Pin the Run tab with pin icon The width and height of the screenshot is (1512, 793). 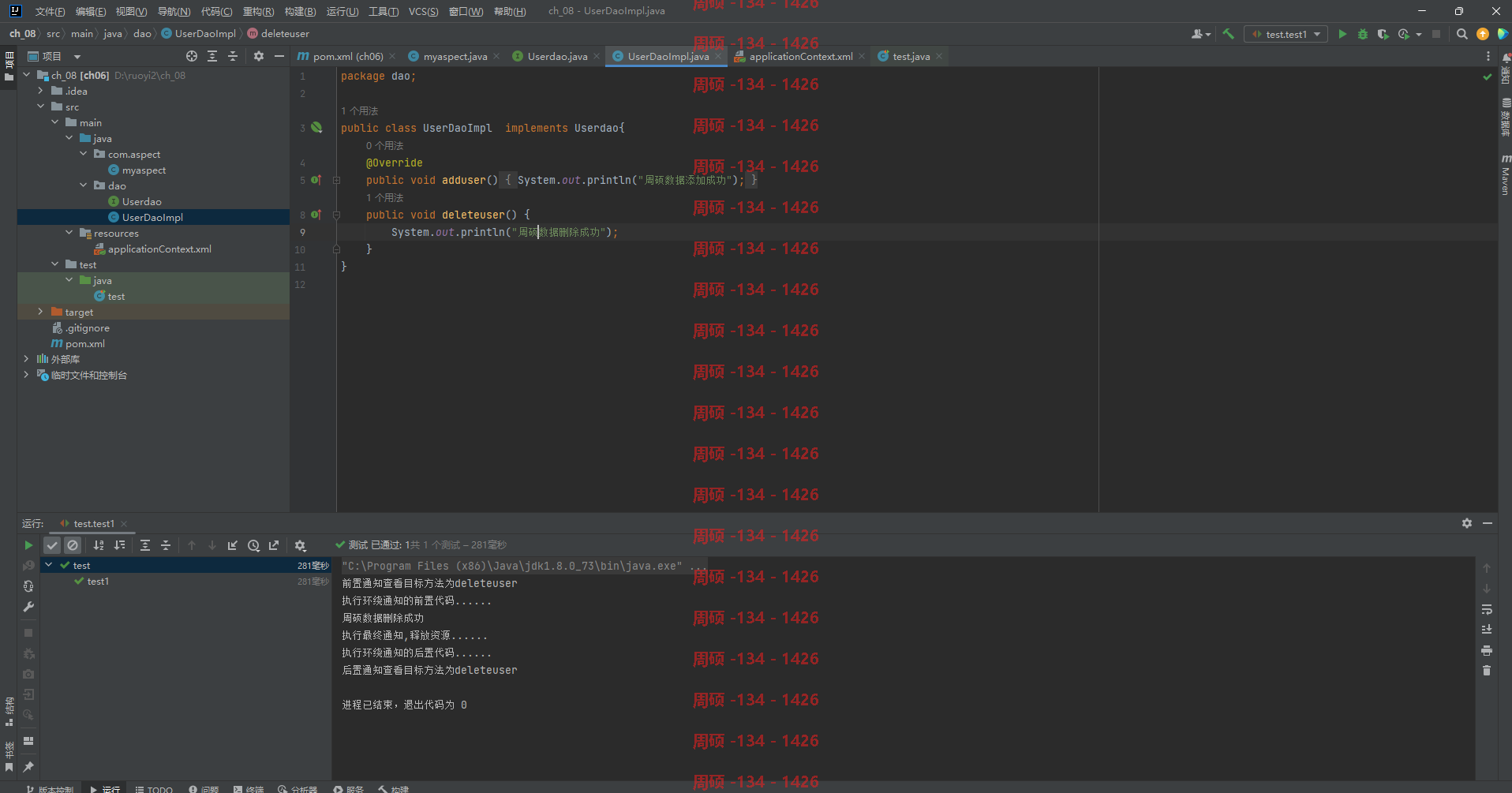point(28,767)
